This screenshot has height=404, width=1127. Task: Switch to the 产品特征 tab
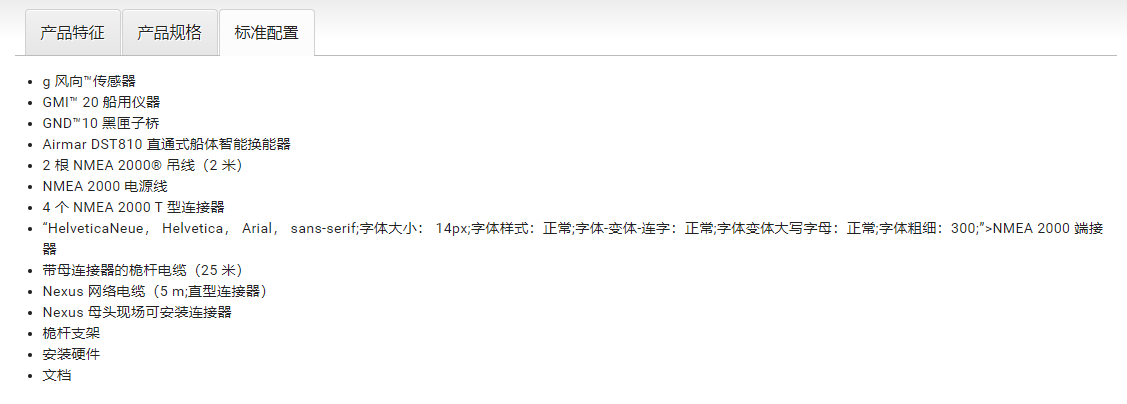(x=73, y=33)
